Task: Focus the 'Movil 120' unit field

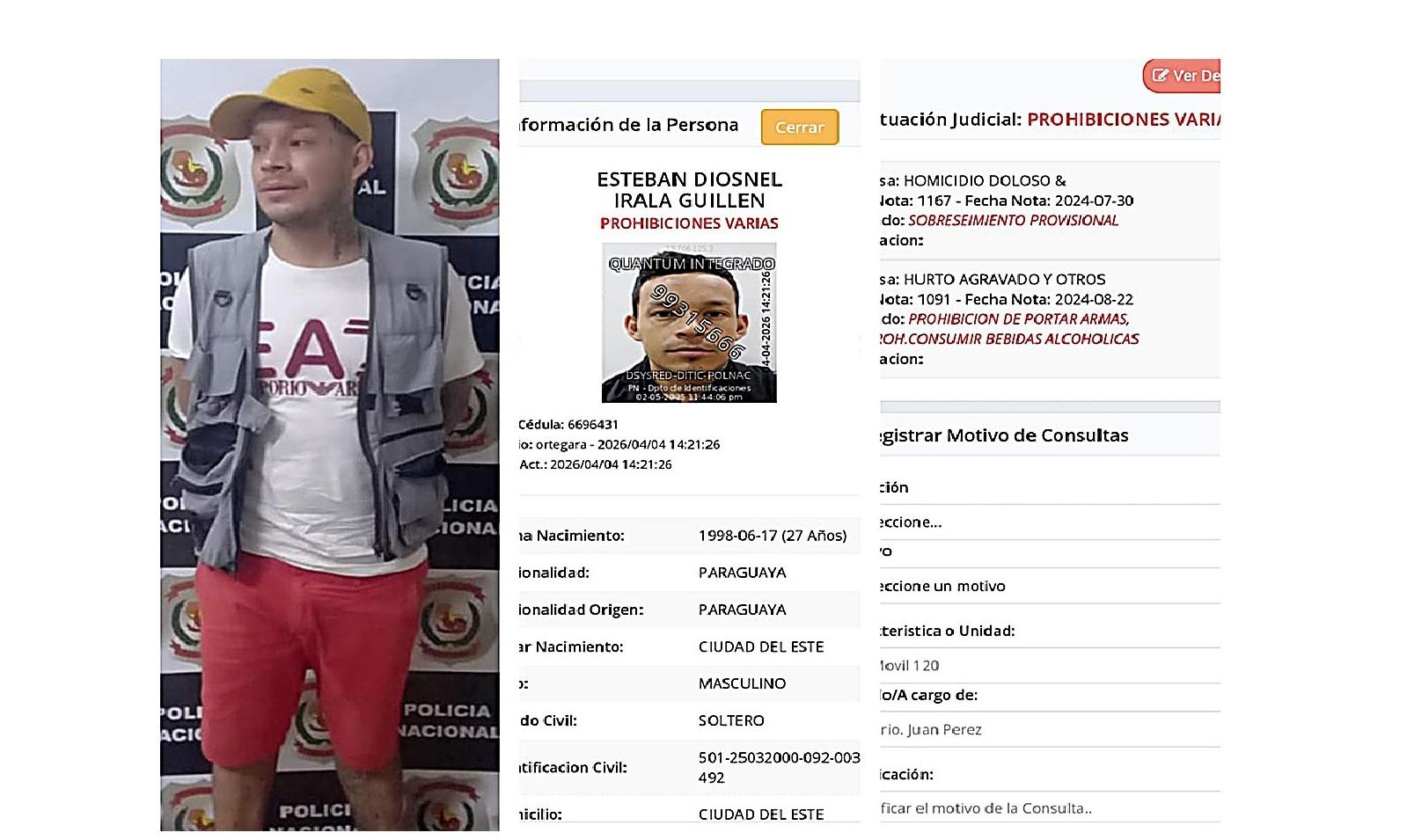Action: point(1050,666)
